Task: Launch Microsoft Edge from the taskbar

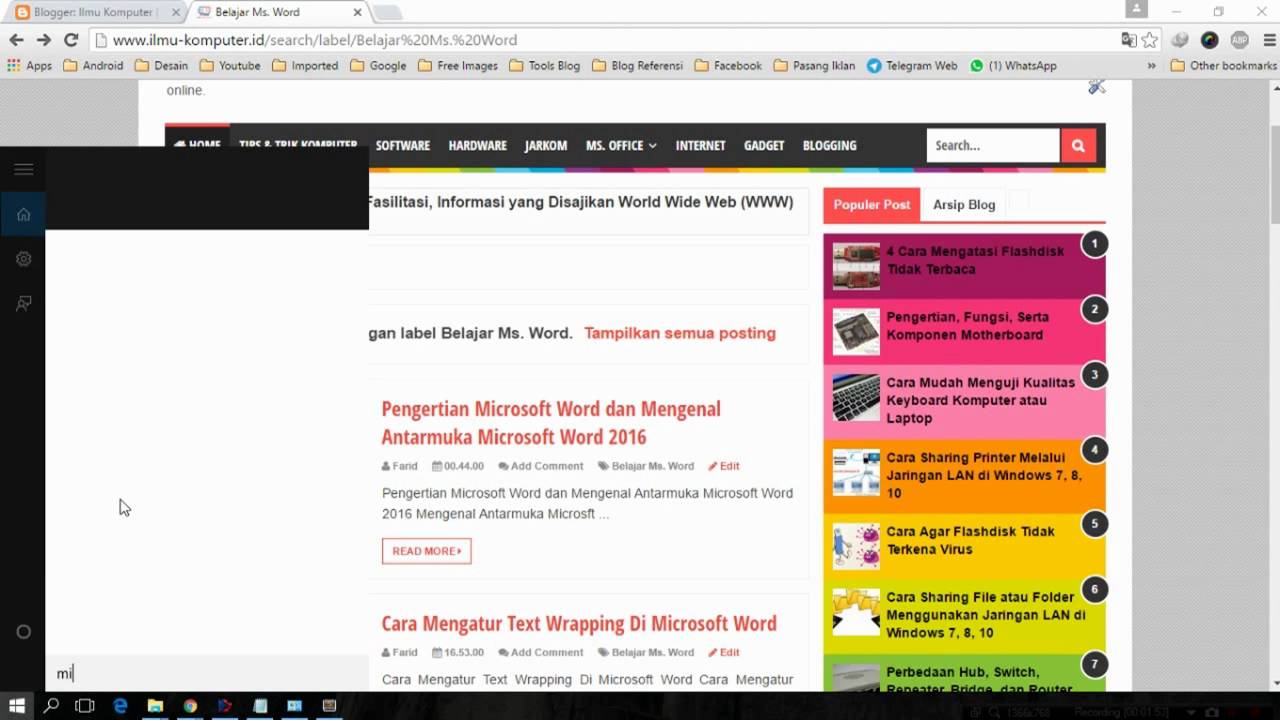Action: coord(120,706)
